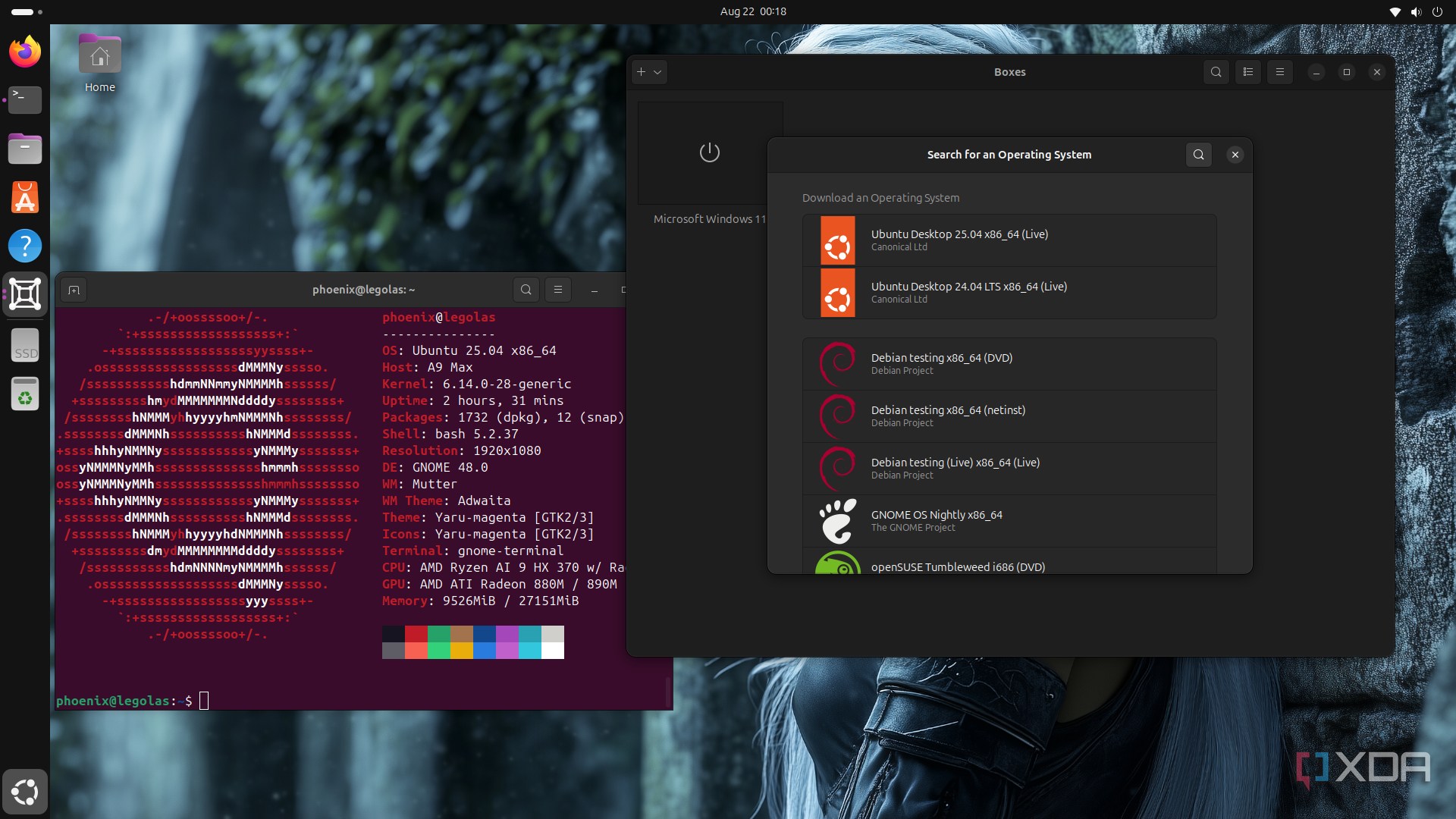The height and width of the screenshot is (819, 1456).
Task: Close the Search for an Operating System dialog
Action: [1235, 155]
